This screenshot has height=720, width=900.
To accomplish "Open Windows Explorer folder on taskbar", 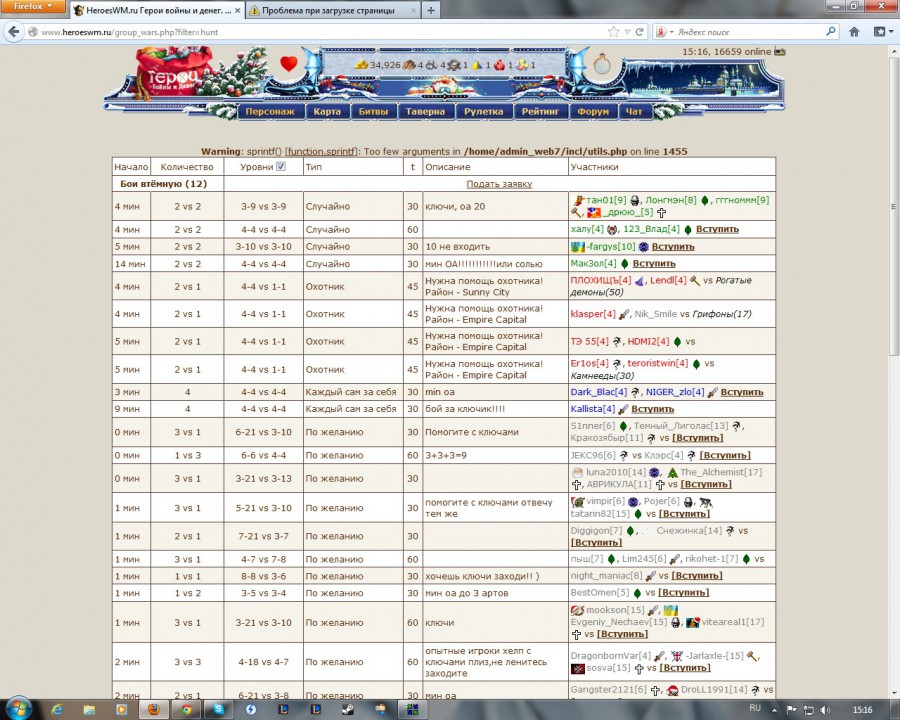I will pyautogui.click(x=89, y=709).
